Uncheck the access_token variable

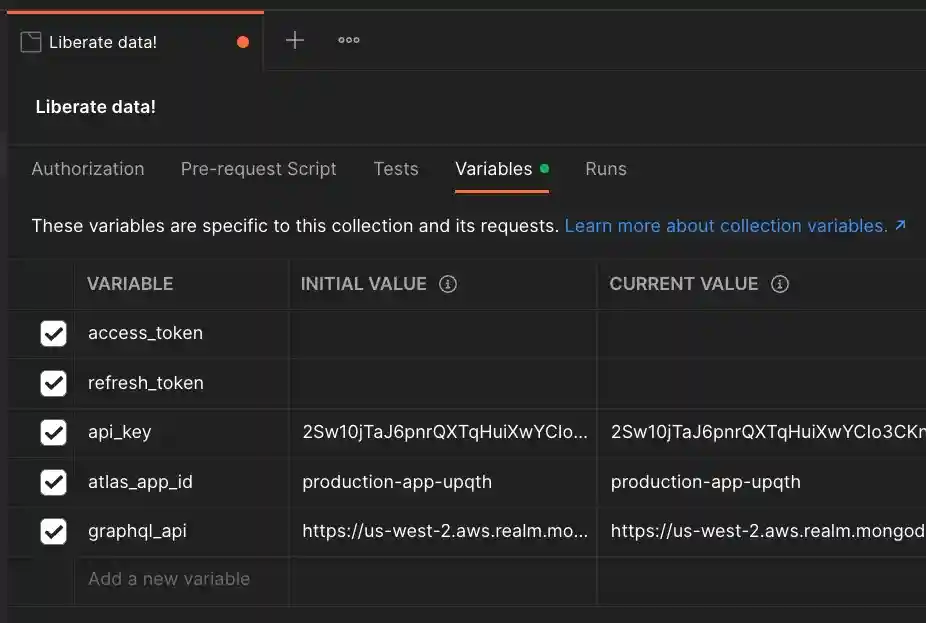pyautogui.click(x=54, y=333)
